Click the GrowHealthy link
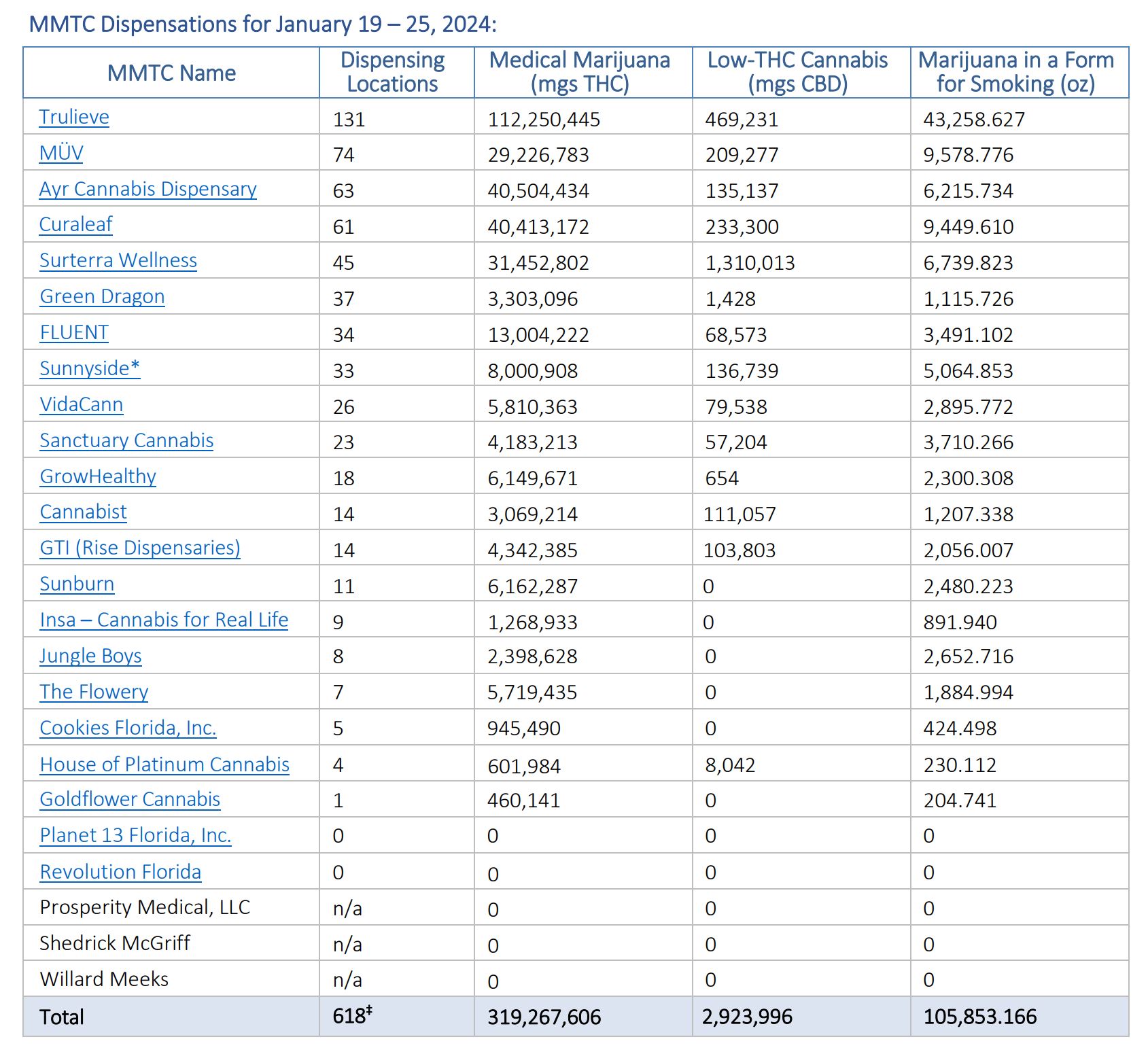Screen dimensions: 1148x1054 click(x=98, y=476)
